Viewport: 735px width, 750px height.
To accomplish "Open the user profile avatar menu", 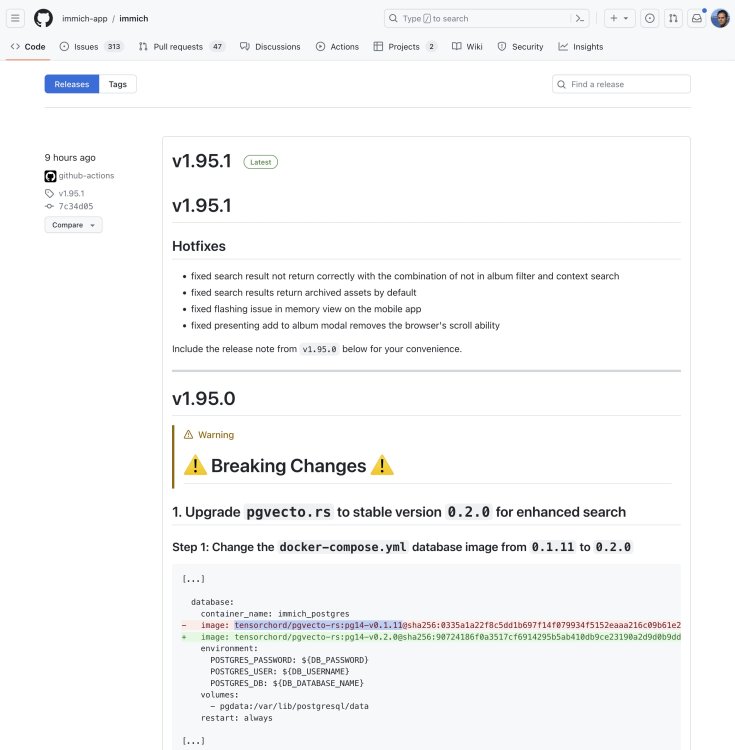I will pos(720,19).
